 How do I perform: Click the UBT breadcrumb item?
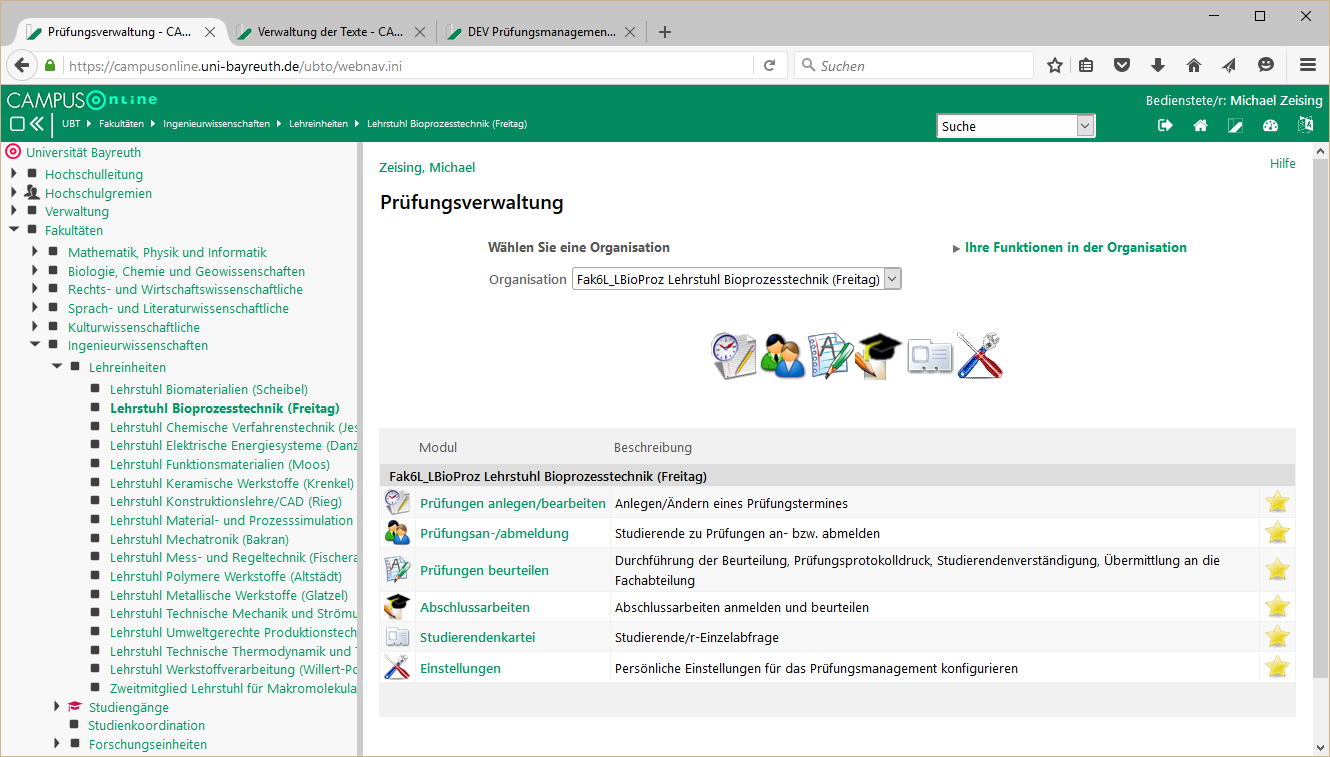(x=71, y=124)
